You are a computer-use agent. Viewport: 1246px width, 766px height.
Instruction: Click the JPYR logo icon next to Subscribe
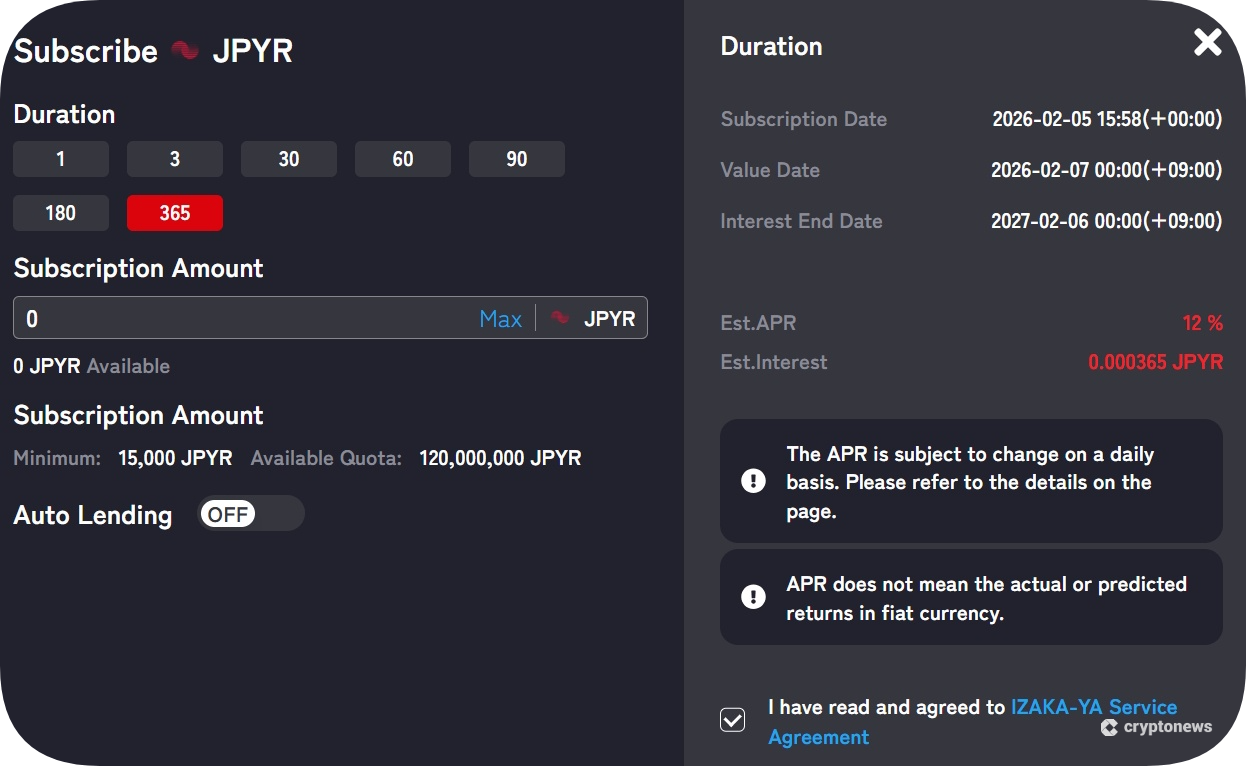click(185, 51)
